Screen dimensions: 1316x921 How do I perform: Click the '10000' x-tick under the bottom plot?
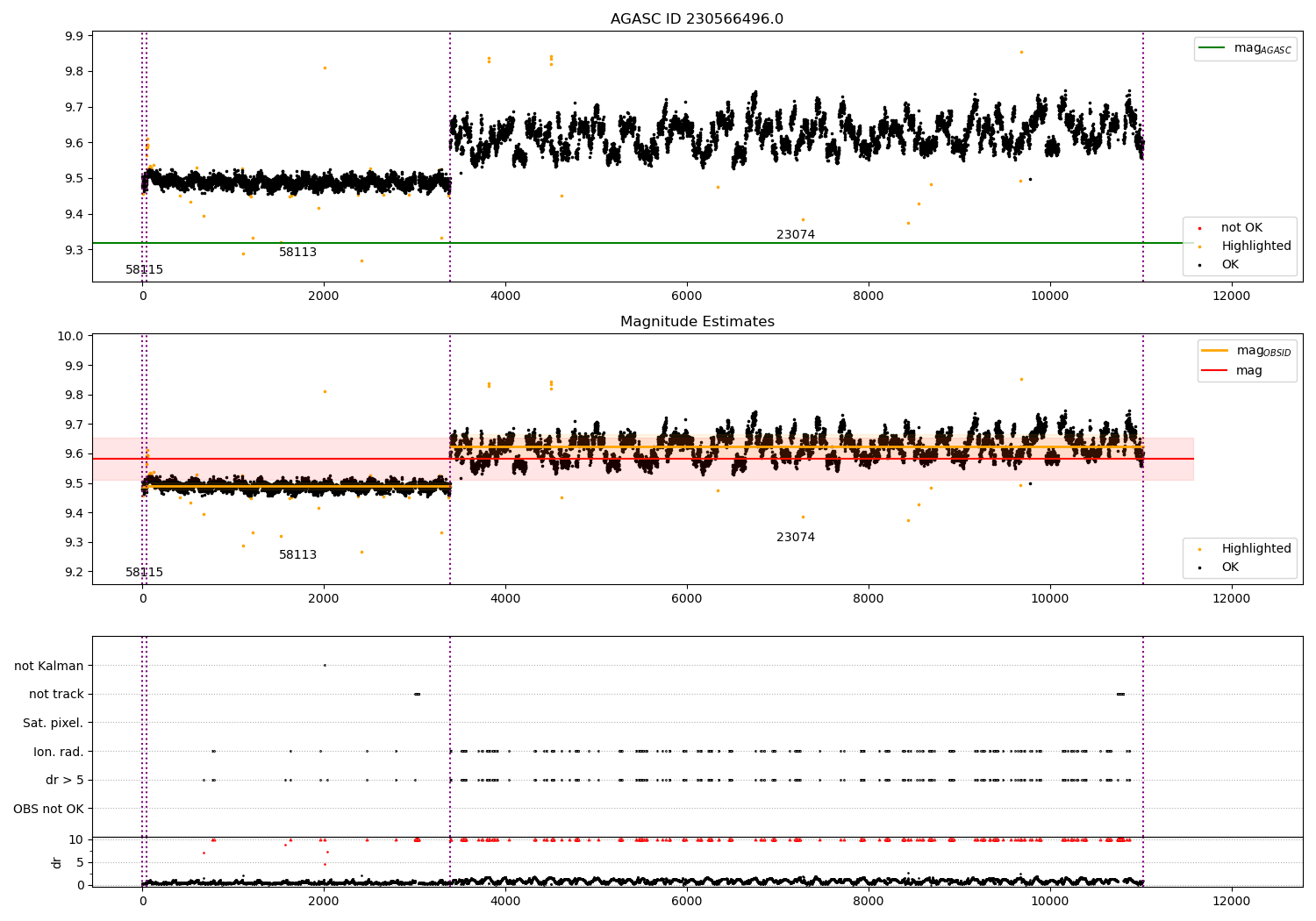tap(1050, 902)
